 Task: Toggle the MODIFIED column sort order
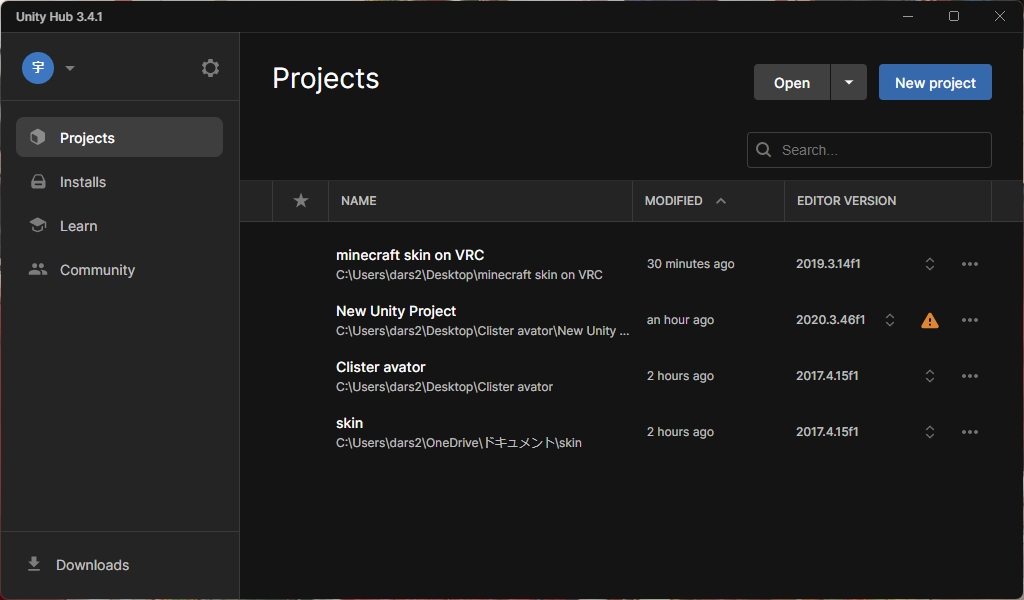pos(685,200)
